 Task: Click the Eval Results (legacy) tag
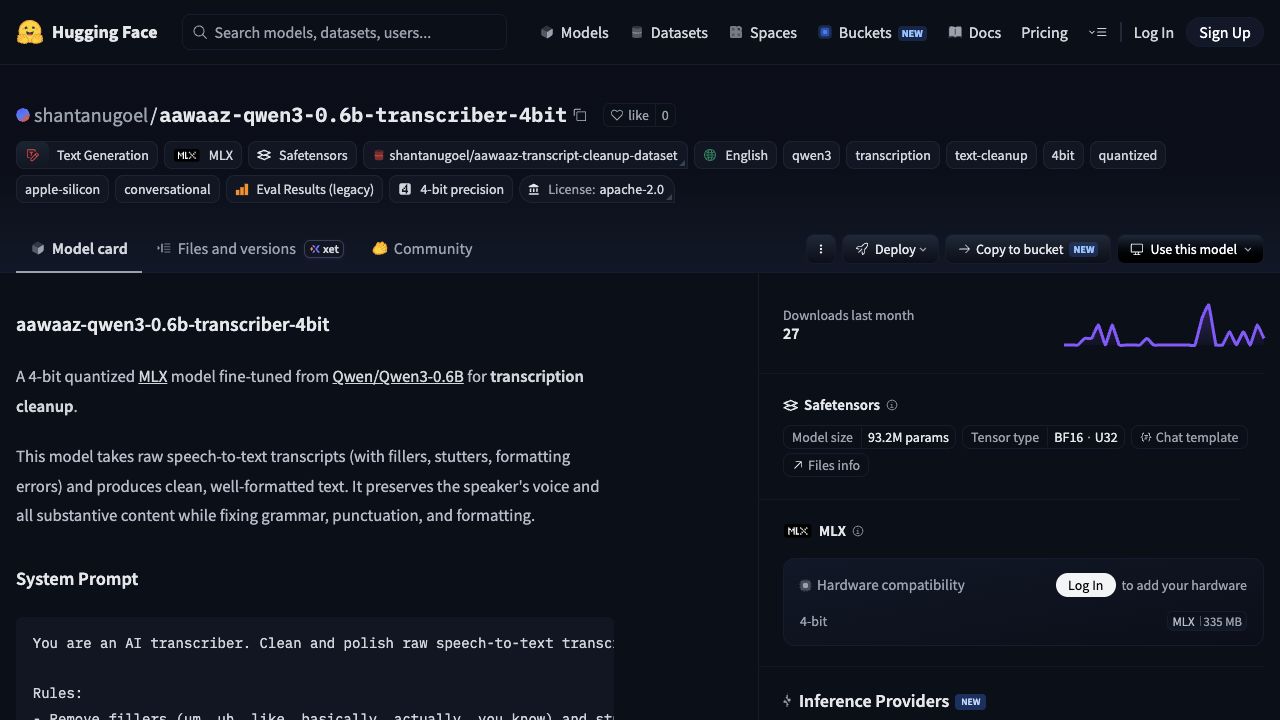click(x=304, y=189)
